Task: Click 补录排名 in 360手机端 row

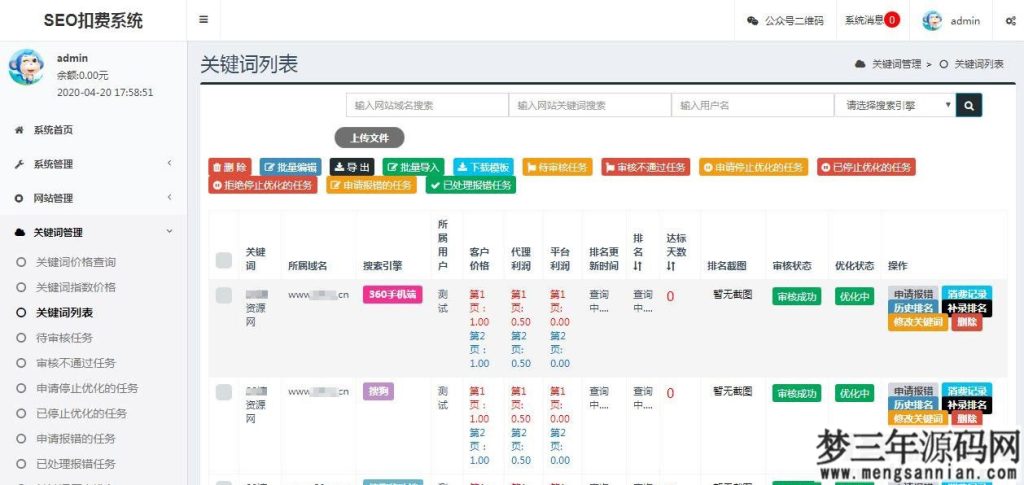Action: tap(967, 307)
